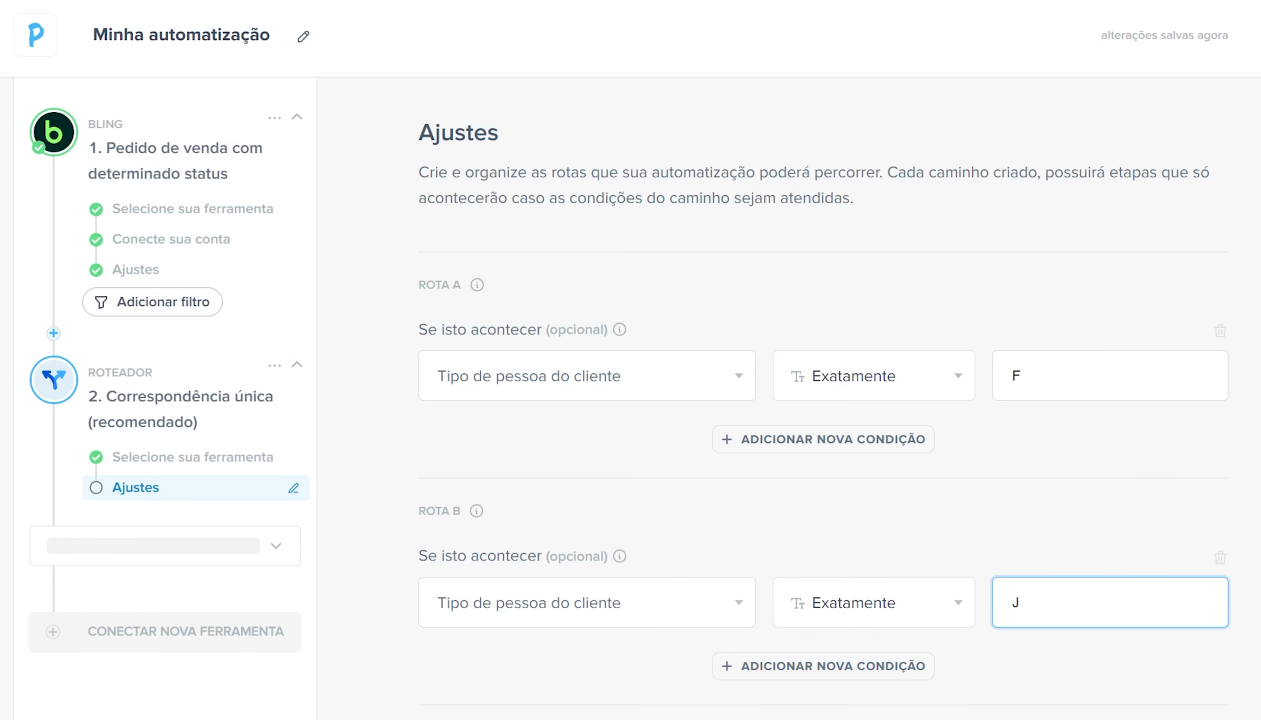Collapse the Roteador step section

click(297, 365)
